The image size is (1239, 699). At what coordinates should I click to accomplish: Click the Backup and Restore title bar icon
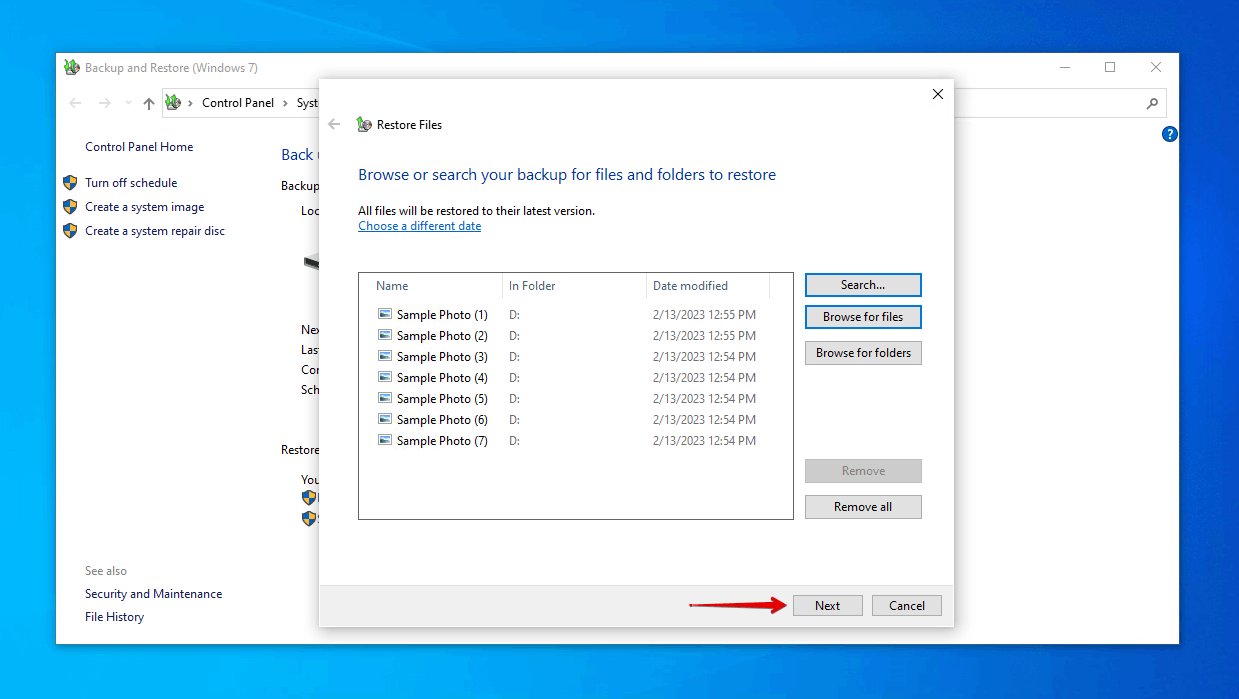point(72,68)
